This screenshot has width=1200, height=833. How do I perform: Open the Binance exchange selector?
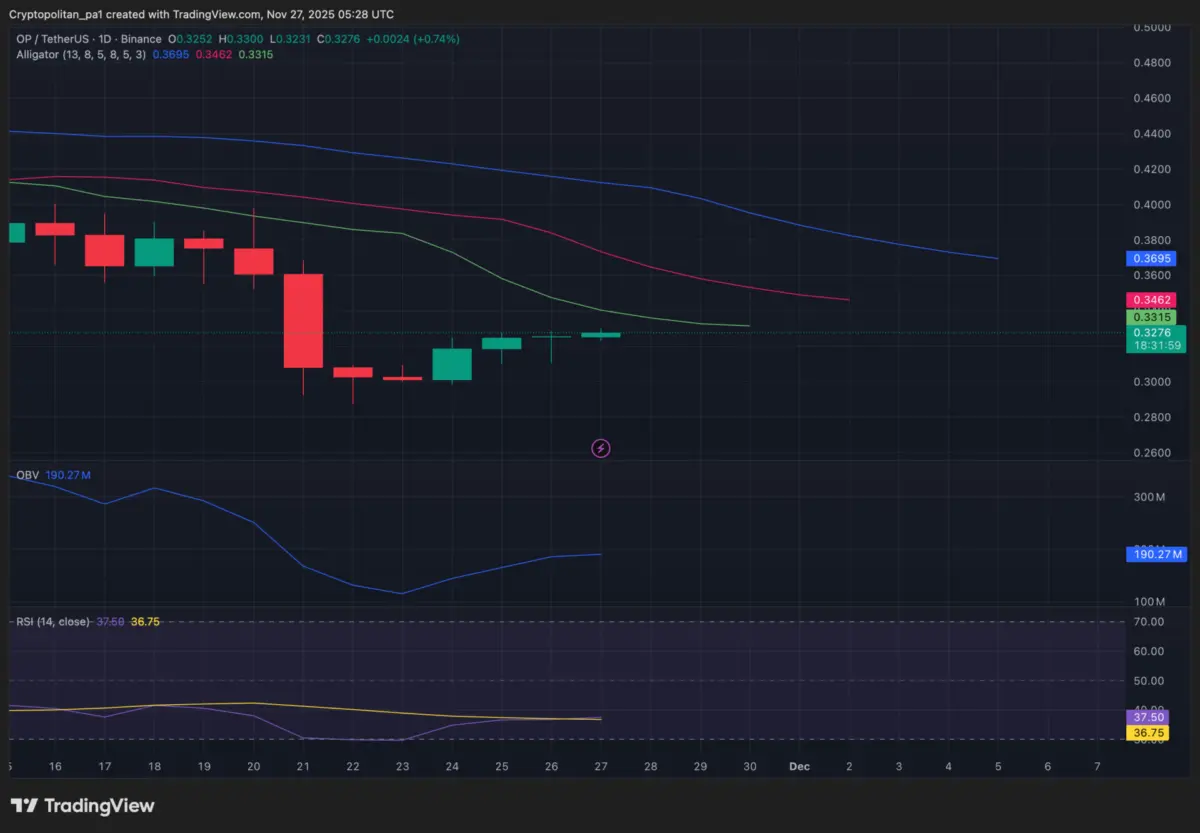(x=142, y=38)
